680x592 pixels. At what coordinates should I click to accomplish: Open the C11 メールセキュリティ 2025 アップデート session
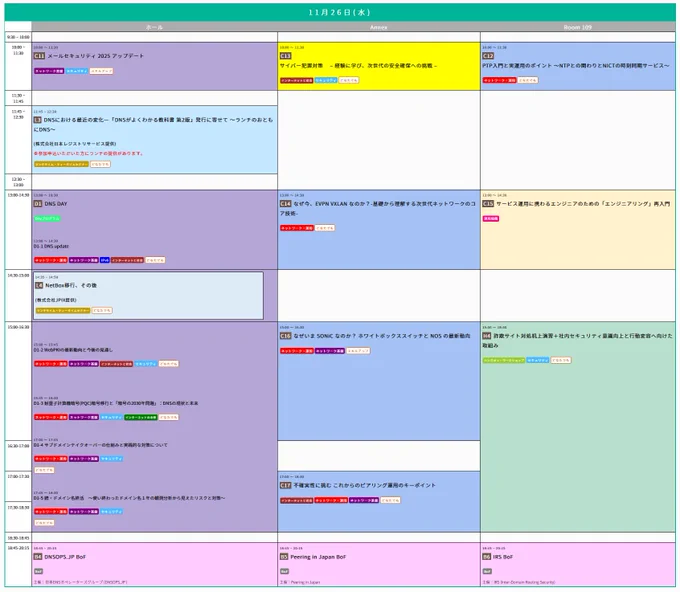95,56
